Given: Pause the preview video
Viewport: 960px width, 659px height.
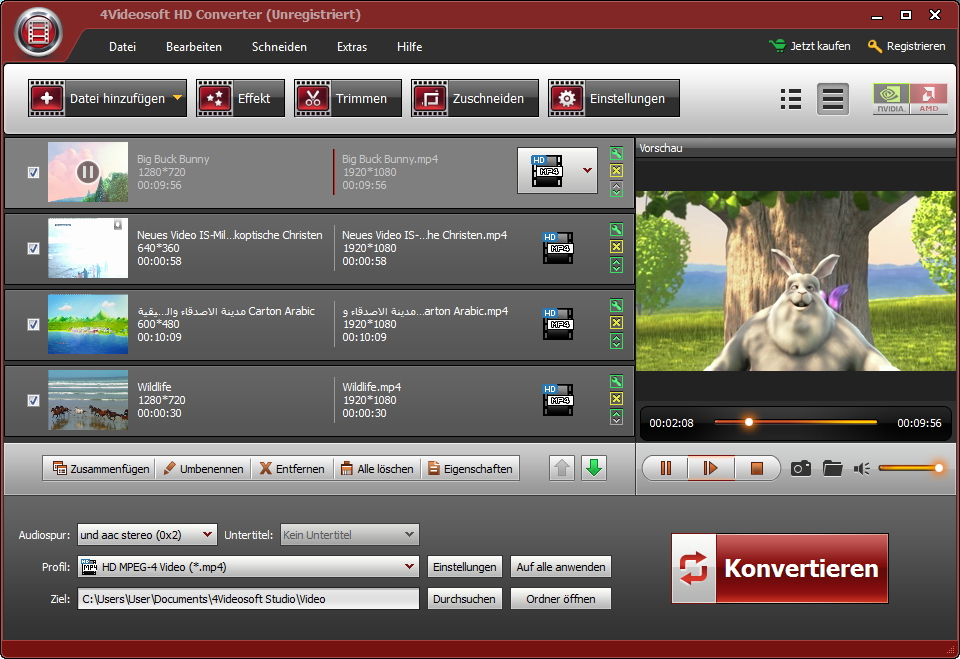Looking at the screenshot, I should (x=665, y=468).
